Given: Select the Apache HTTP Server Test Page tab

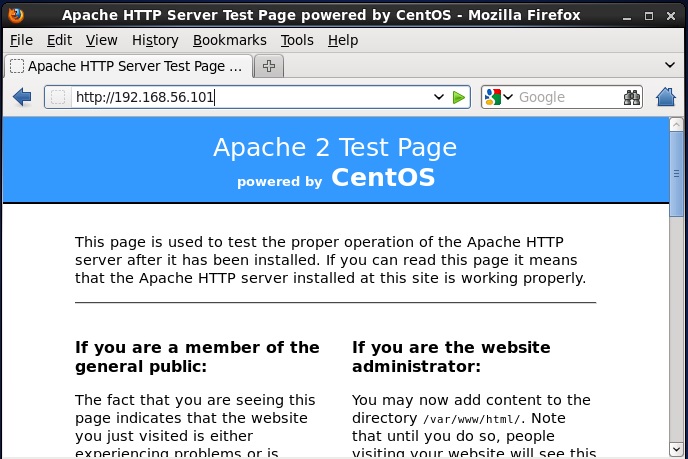Looking at the screenshot, I should [x=129, y=66].
